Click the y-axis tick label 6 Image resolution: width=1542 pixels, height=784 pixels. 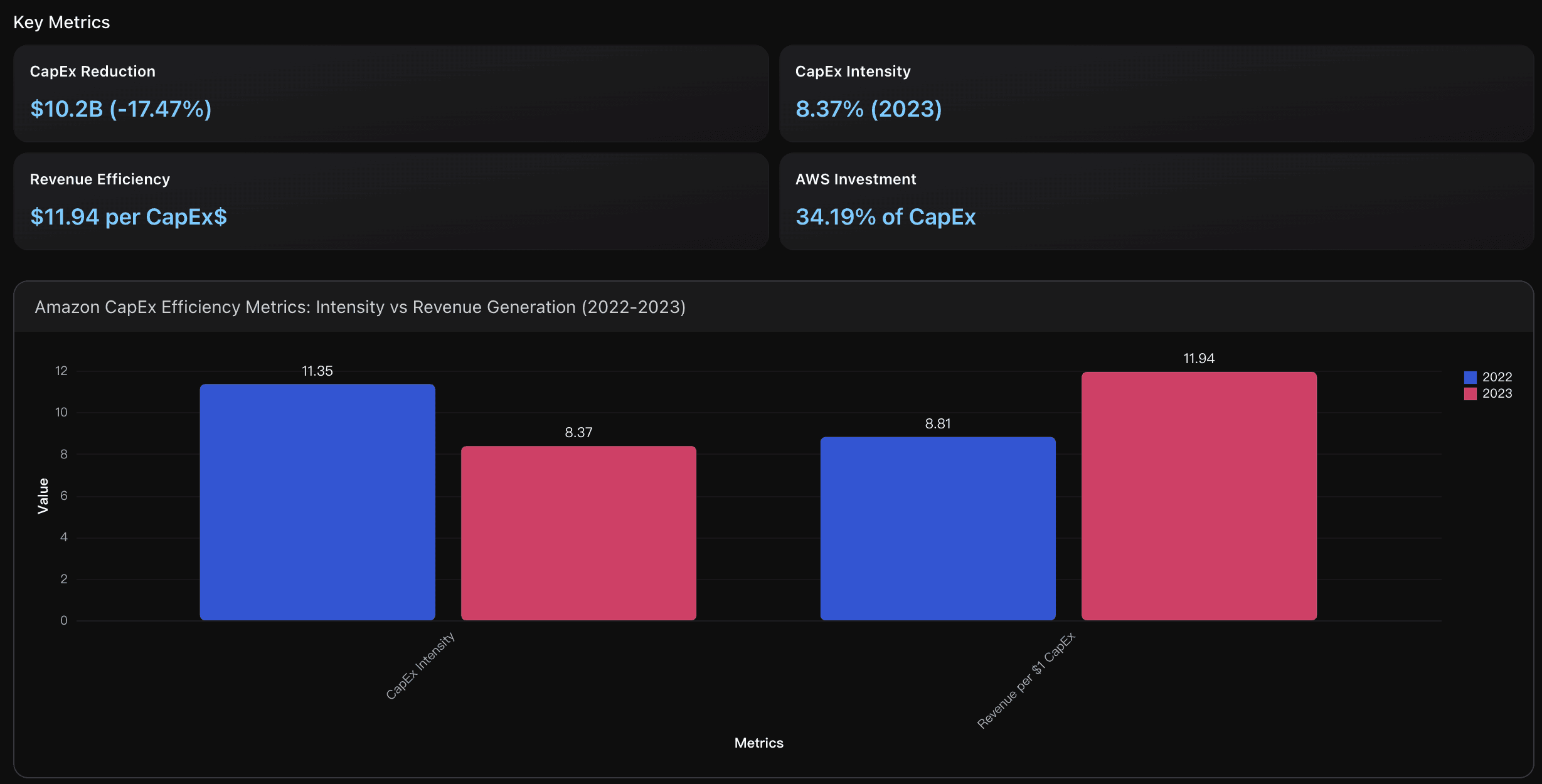64,495
